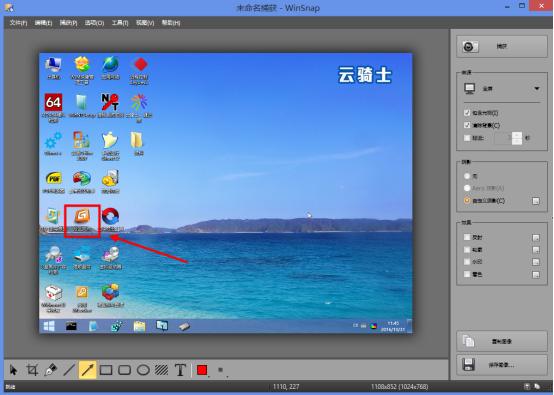Select the Rectangle shape tool
Image resolution: width=554 pixels, height=395 pixels.
tap(106, 370)
